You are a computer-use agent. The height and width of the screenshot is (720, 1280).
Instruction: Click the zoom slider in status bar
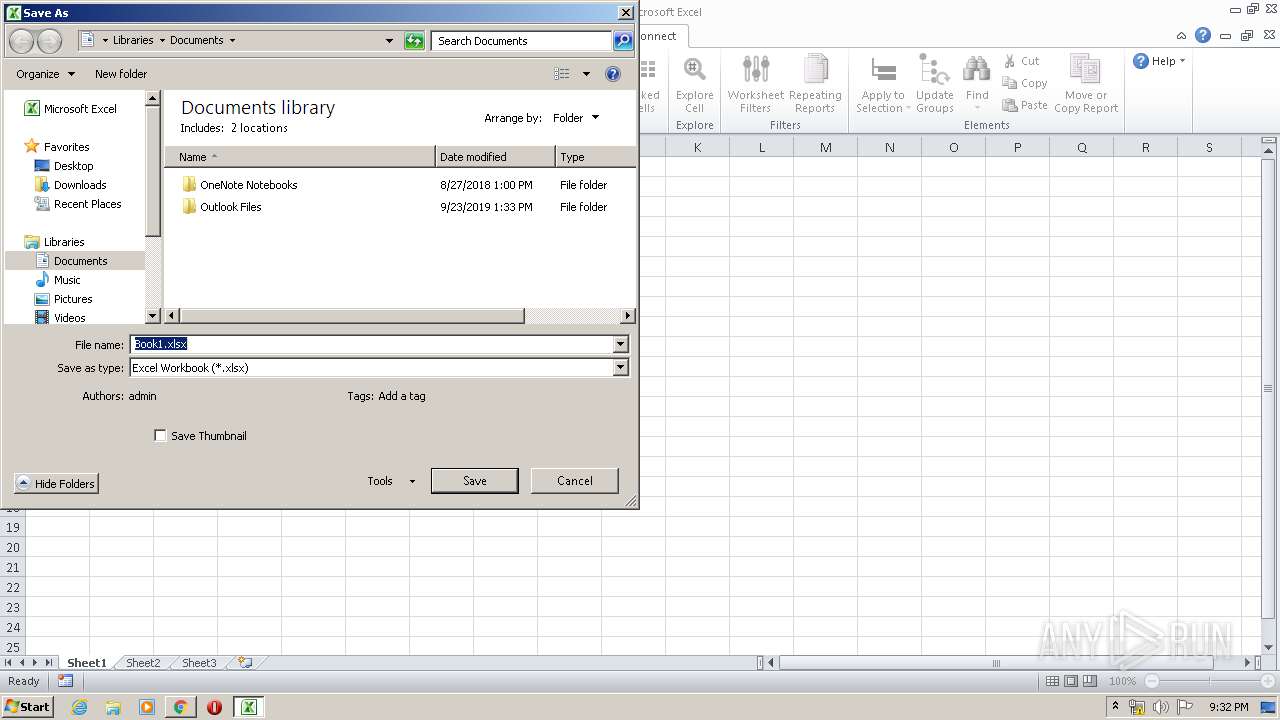coord(1210,681)
